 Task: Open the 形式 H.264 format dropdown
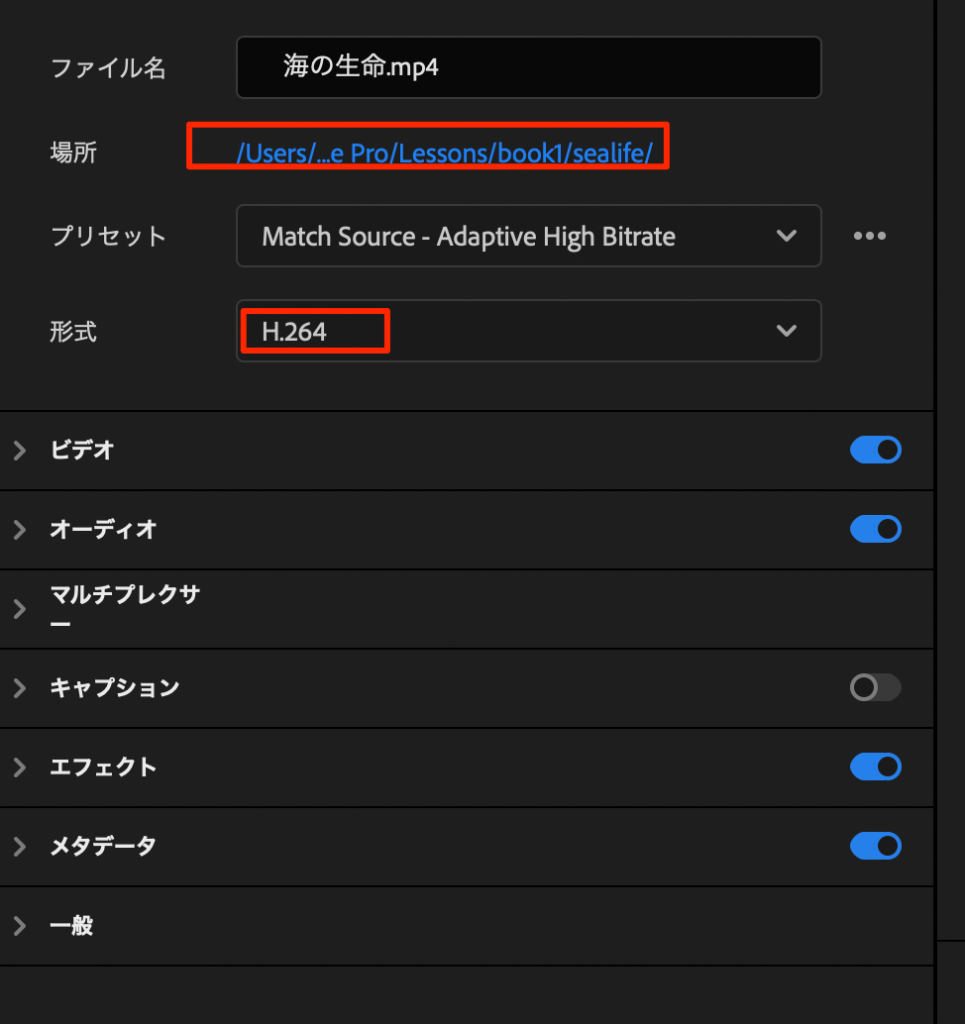click(528, 331)
